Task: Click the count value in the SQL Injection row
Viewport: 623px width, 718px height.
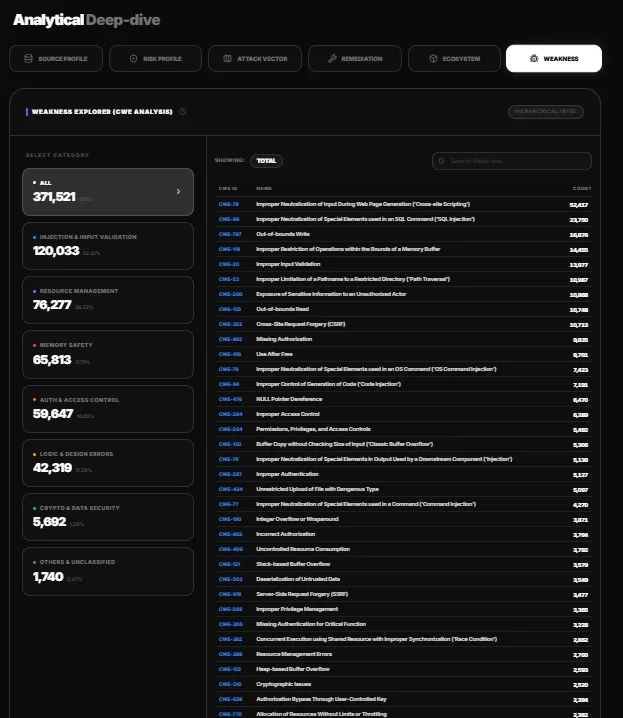Action: pyautogui.click(x=579, y=220)
